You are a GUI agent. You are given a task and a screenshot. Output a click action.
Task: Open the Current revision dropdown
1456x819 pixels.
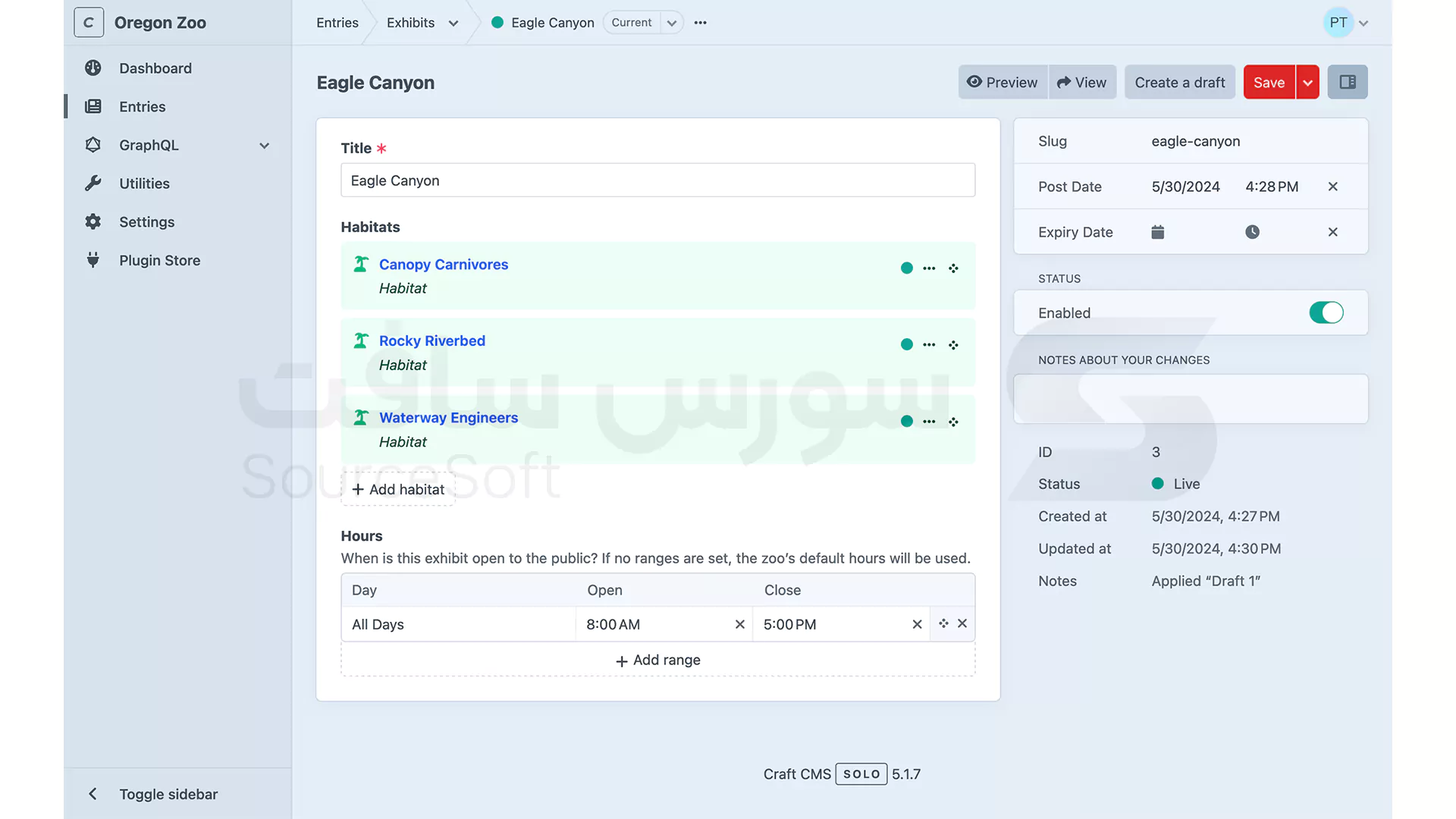[x=671, y=23]
